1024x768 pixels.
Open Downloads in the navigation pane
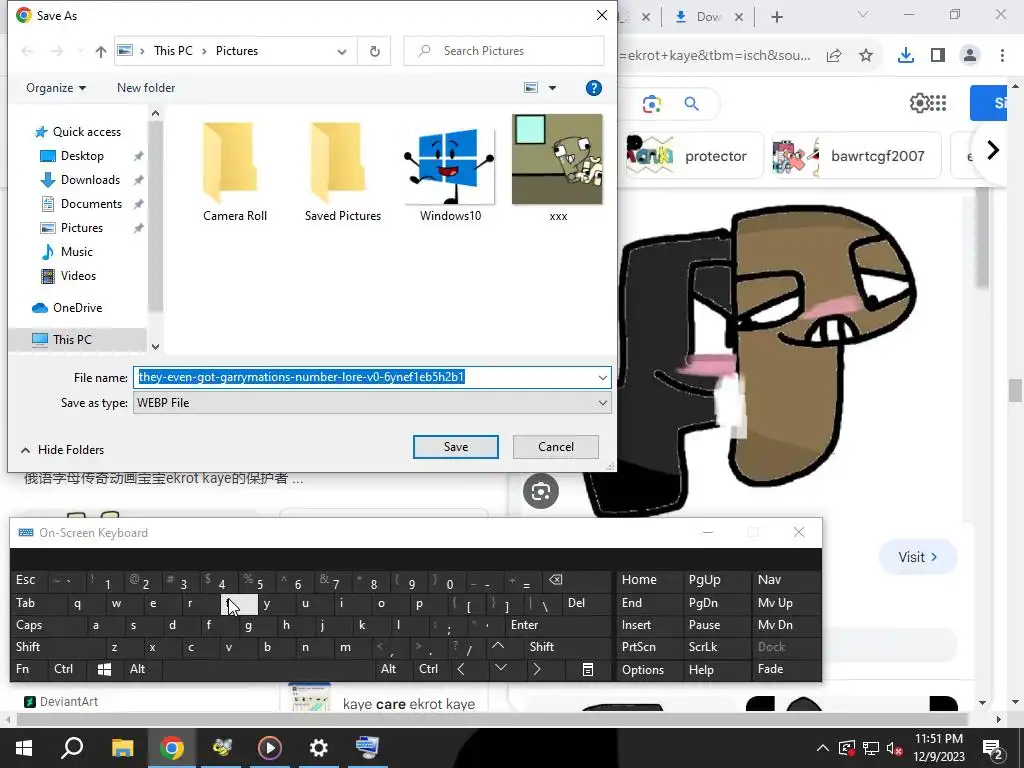click(x=89, y=180)
